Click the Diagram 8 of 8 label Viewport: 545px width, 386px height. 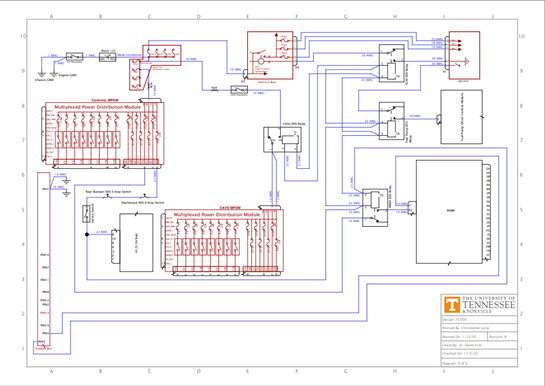click(x=455, y=363)
